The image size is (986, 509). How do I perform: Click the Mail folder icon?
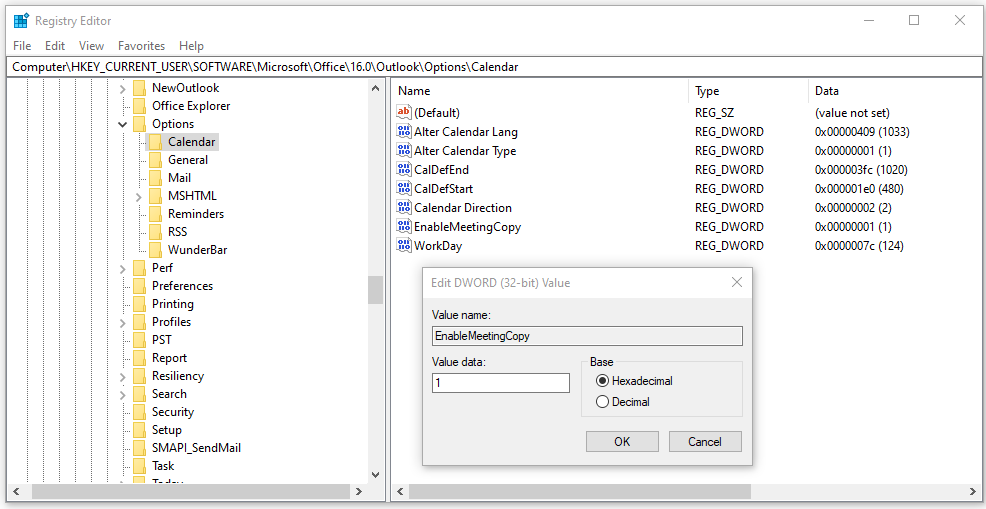point(155,178)
